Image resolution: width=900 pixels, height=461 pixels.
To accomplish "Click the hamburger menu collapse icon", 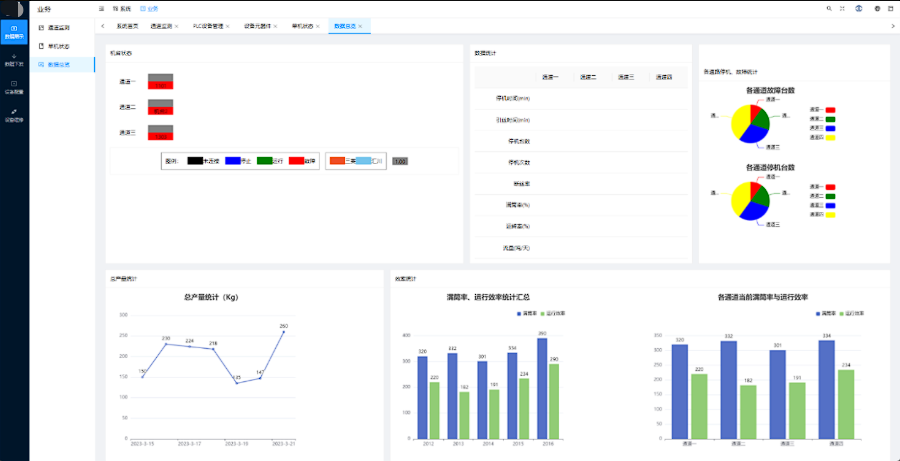I will coord(102,8).
